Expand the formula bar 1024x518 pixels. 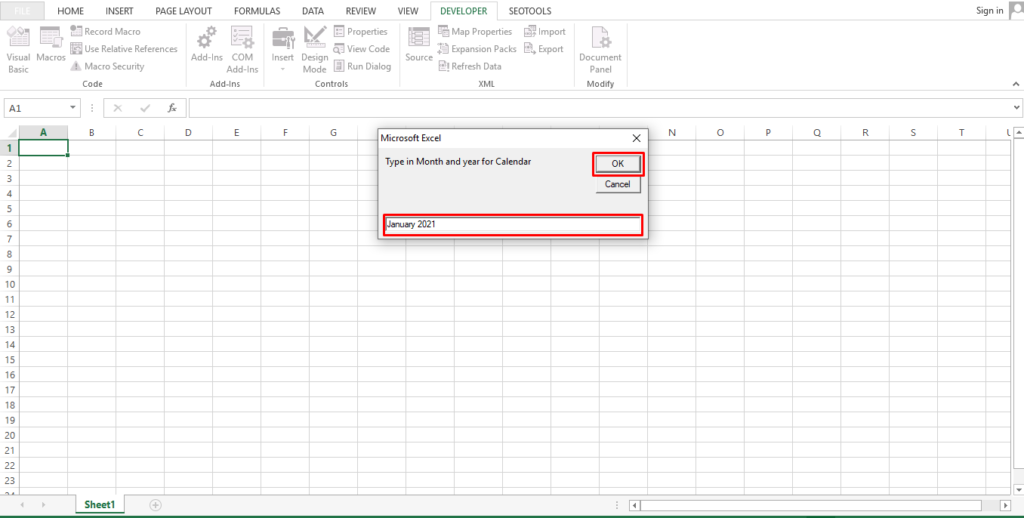pos(1017,107)
